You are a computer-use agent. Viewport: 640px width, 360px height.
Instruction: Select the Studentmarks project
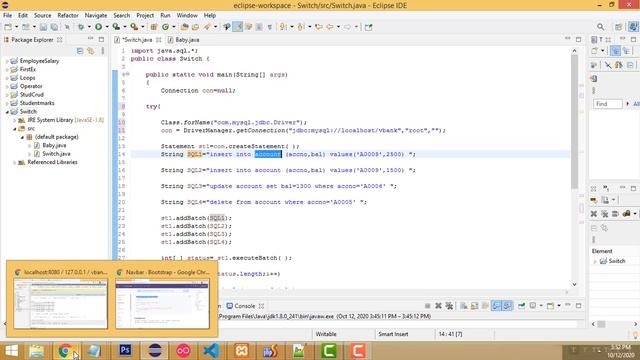tap(37, 103)
